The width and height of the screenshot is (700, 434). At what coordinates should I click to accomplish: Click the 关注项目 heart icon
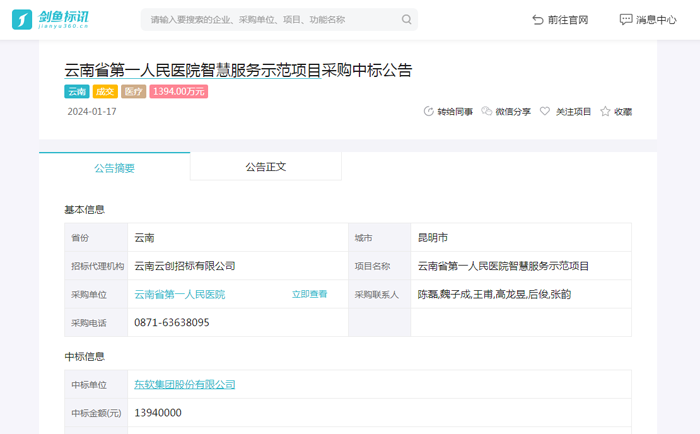coord(545,111)
